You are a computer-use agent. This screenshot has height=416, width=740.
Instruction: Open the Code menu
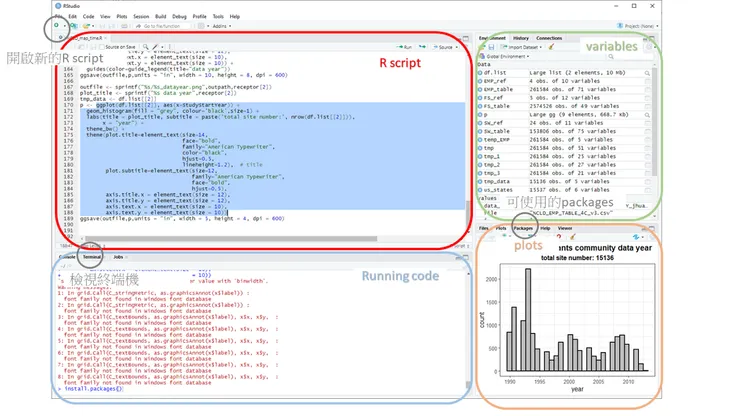pyautogui.click(x=88, y=17)
